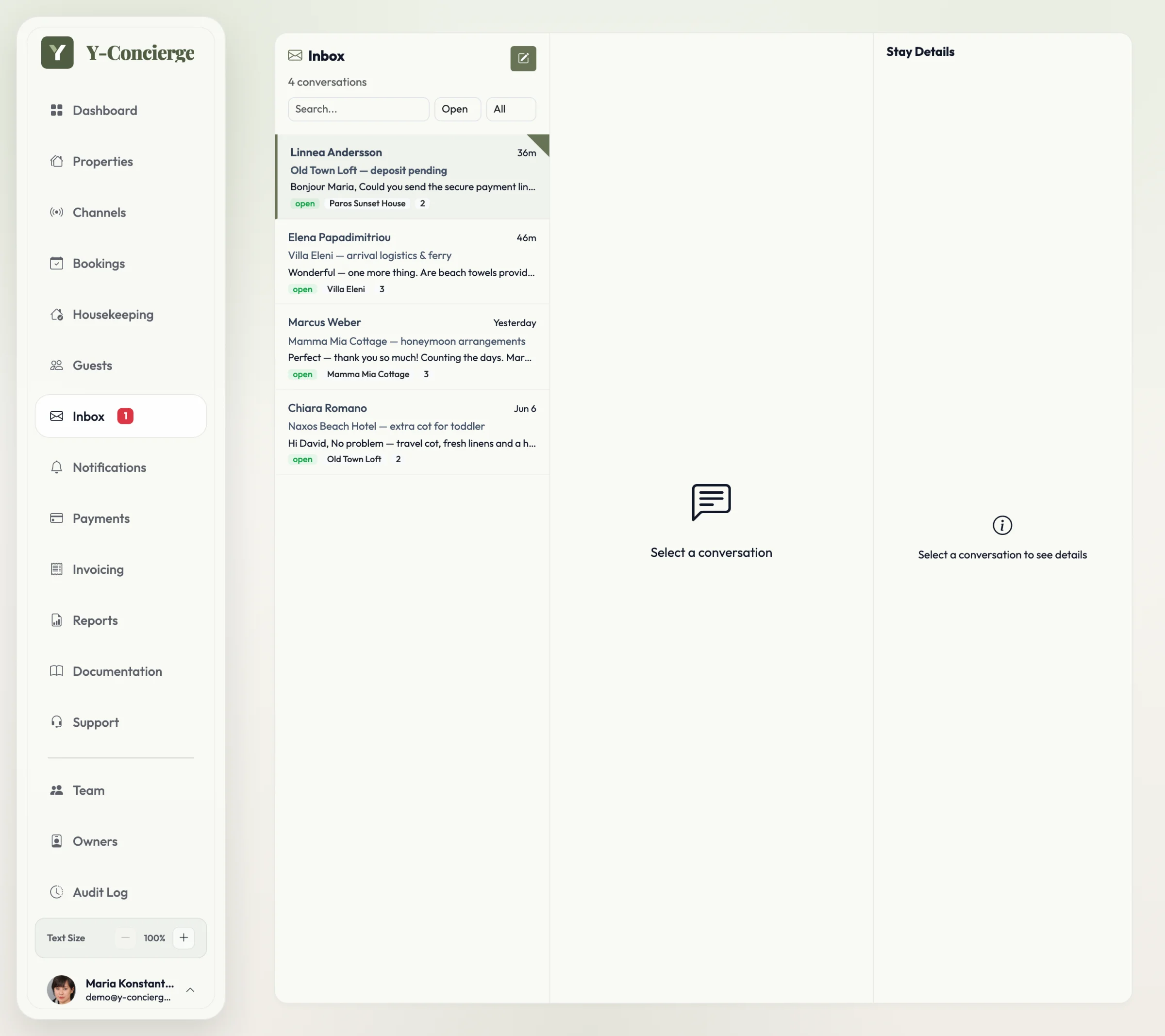Click the Y-Concierge logo icon

click(58, 52)
